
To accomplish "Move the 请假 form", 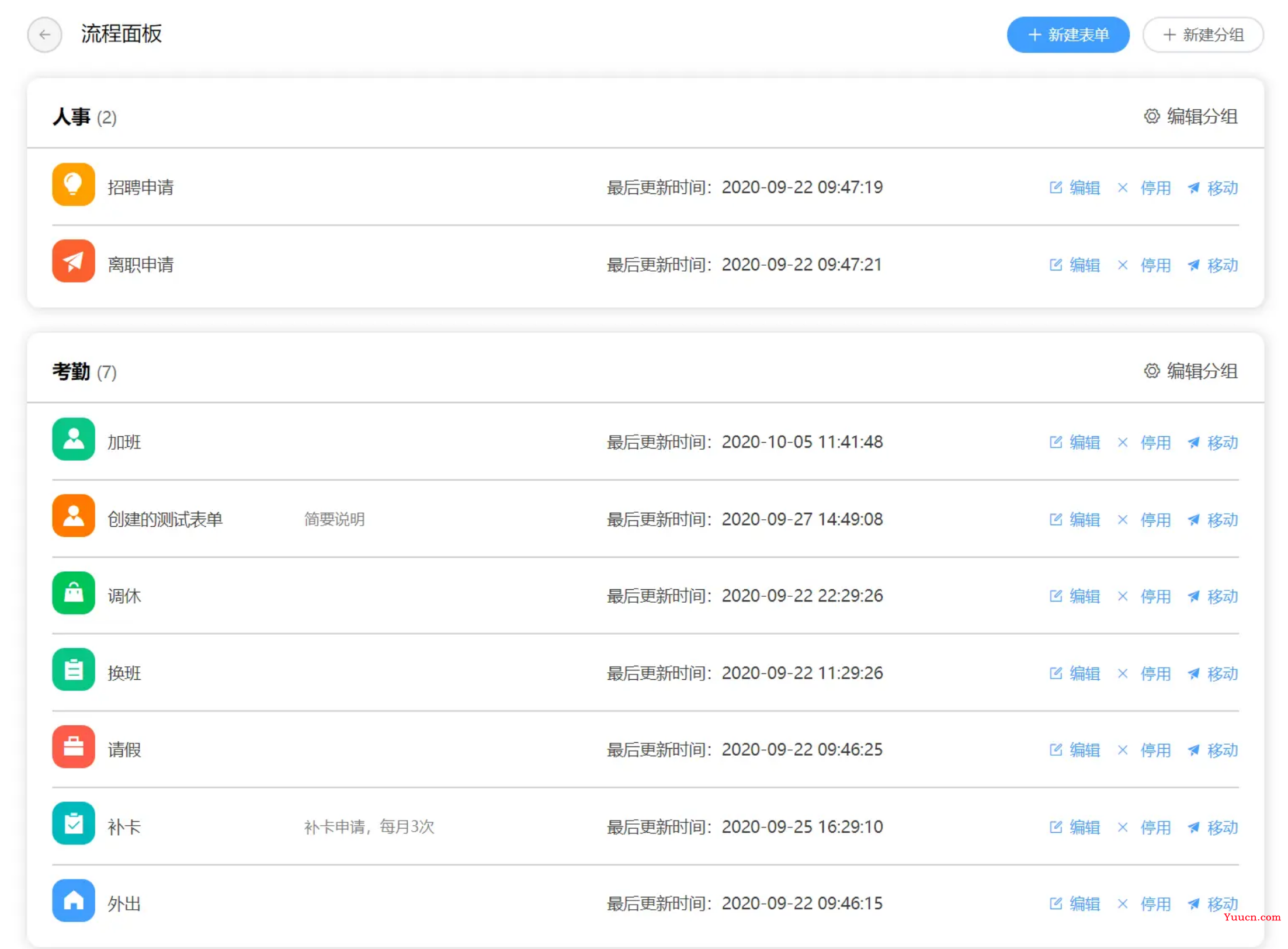I will click(1213, 749).
